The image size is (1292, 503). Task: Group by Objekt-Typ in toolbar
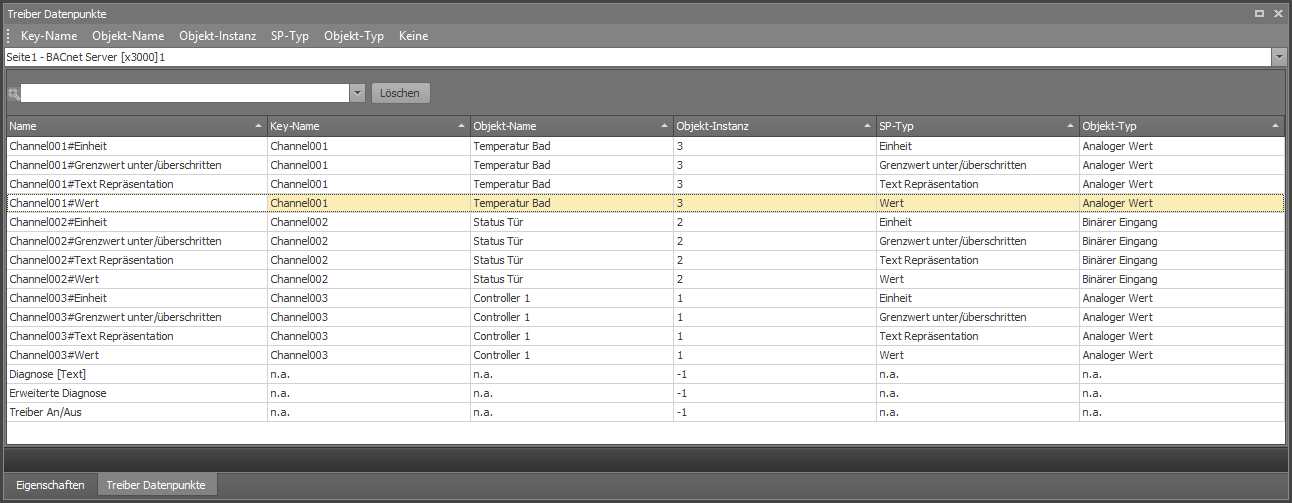(354, 36)
